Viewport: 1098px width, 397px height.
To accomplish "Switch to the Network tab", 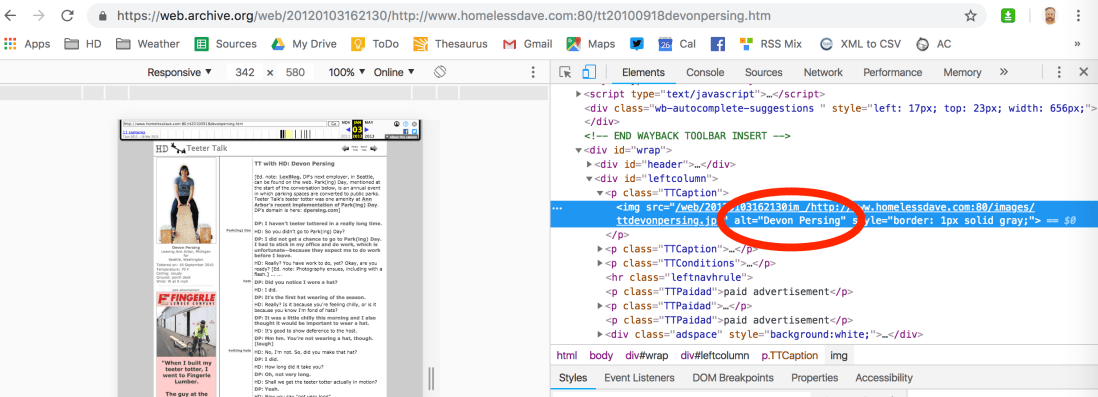I will [x=823, y=72].
